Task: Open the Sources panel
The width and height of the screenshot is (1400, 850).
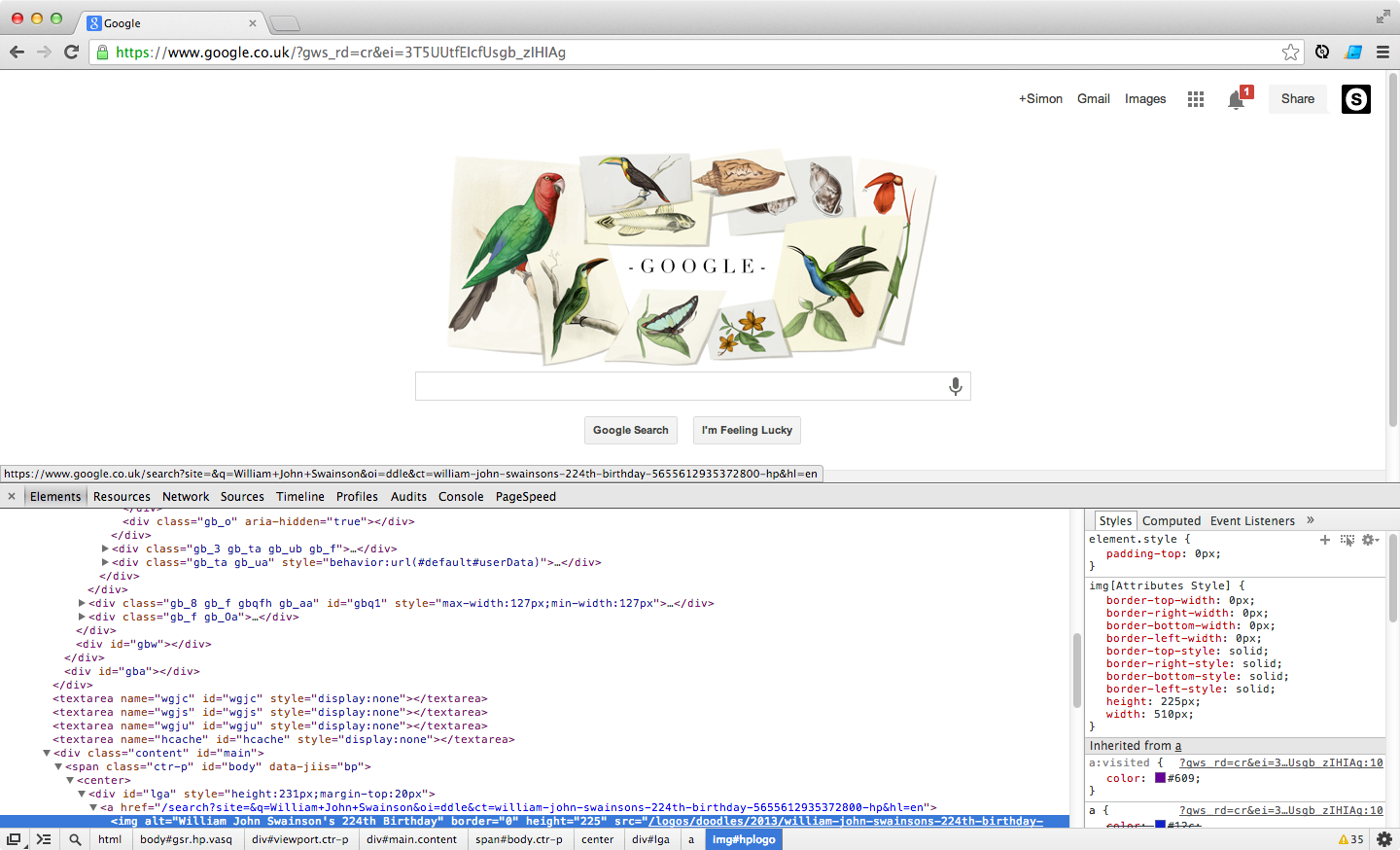Action: point(242,496)
